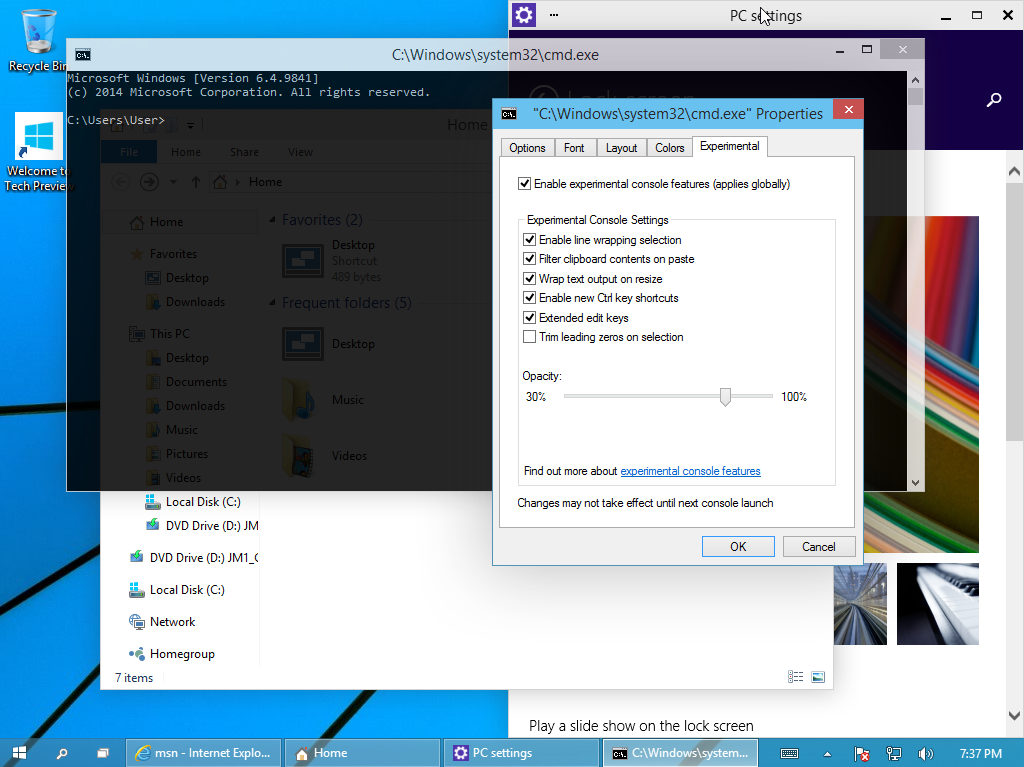Open experimental console features link
This screenshot has height=767, width=1024.
point(690,471)
